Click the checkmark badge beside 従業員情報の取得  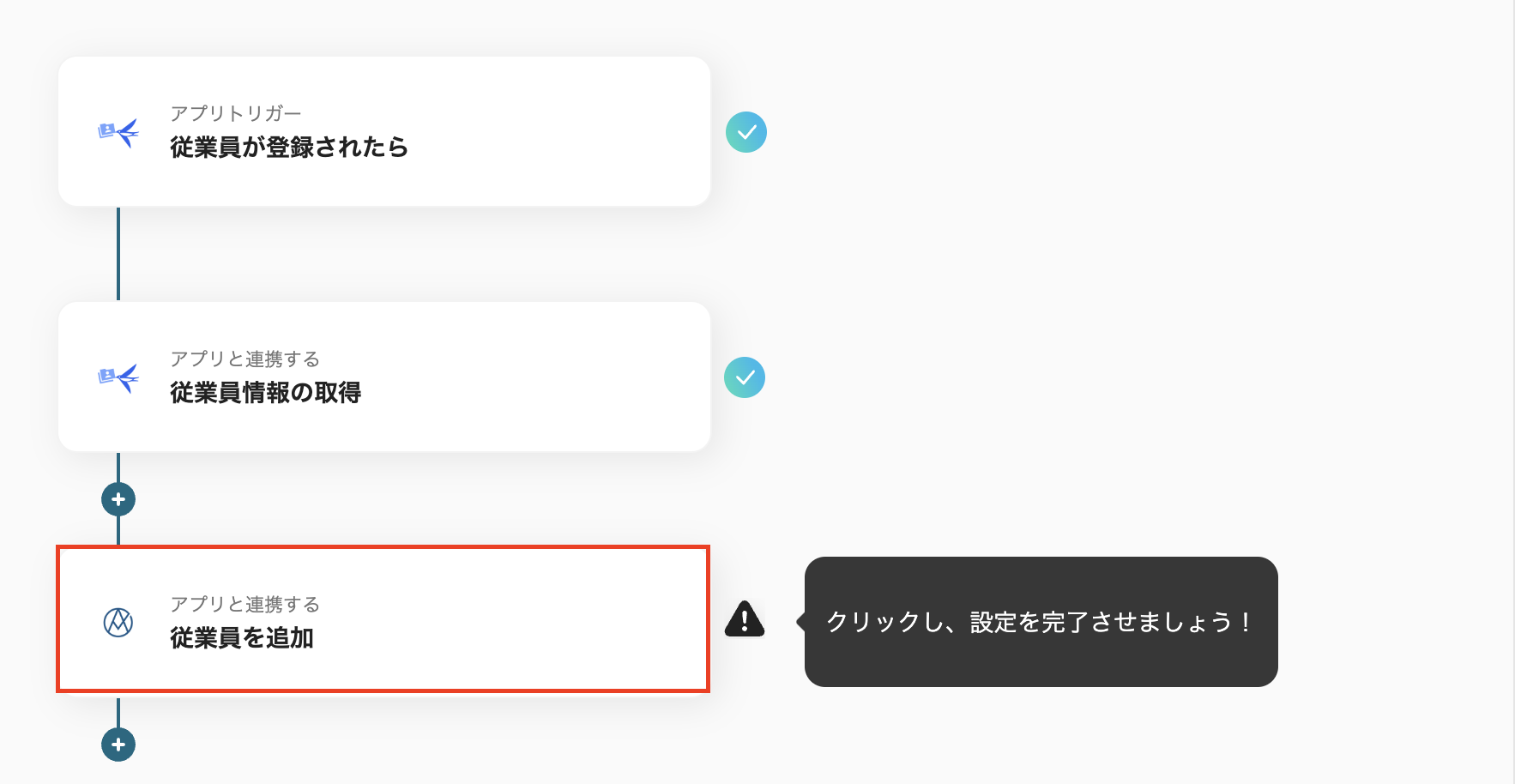[x=745, y=377]
